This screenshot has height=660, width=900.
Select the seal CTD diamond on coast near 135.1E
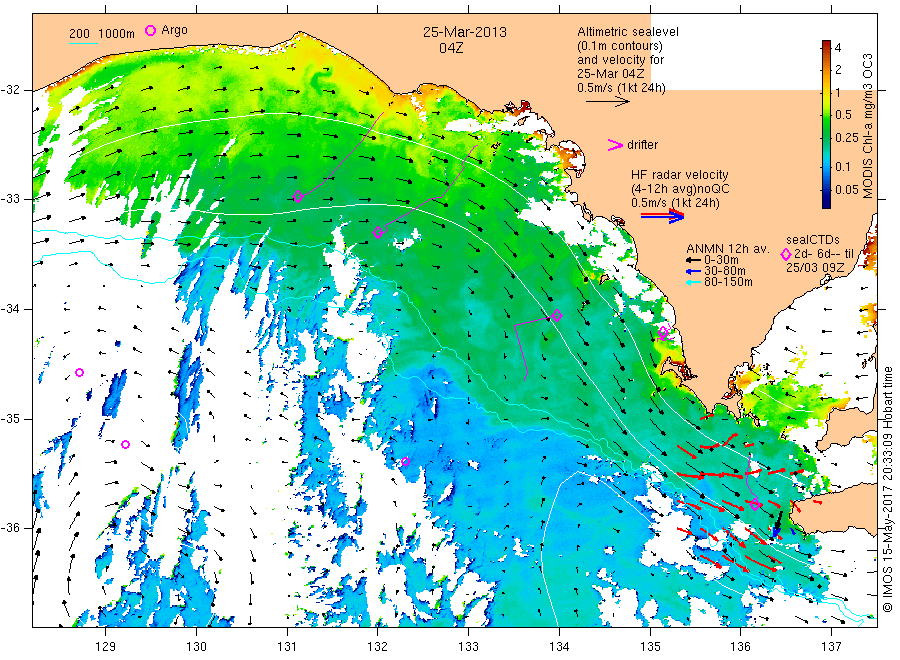tap(663, 332)
